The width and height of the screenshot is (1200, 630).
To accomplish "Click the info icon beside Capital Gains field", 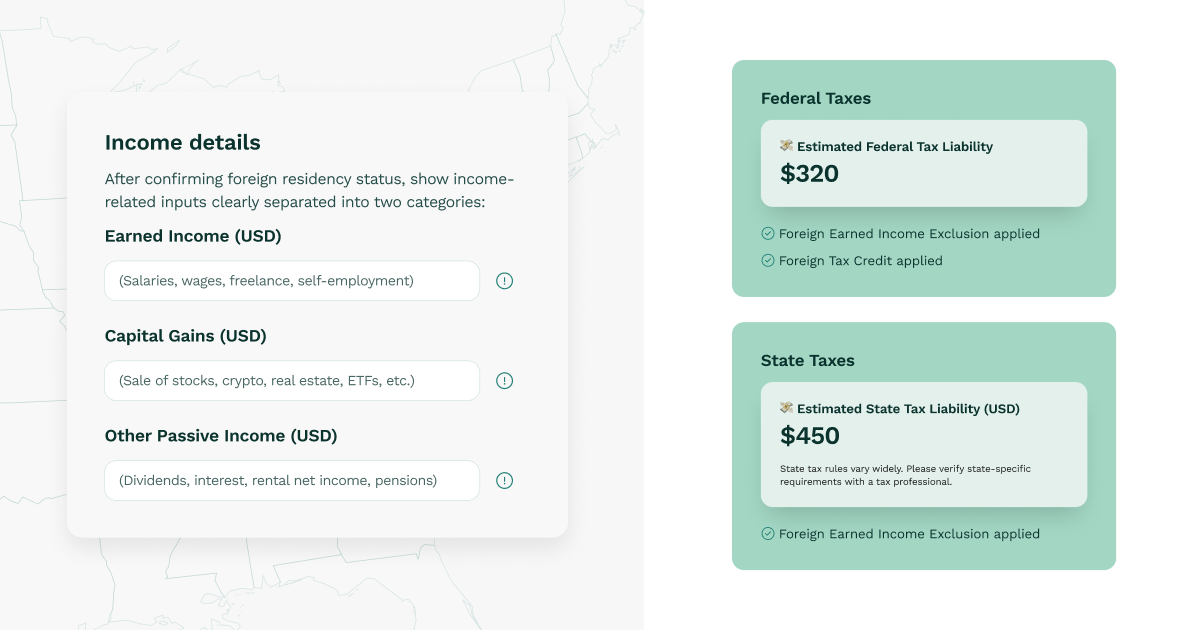I will pos(504,381).
